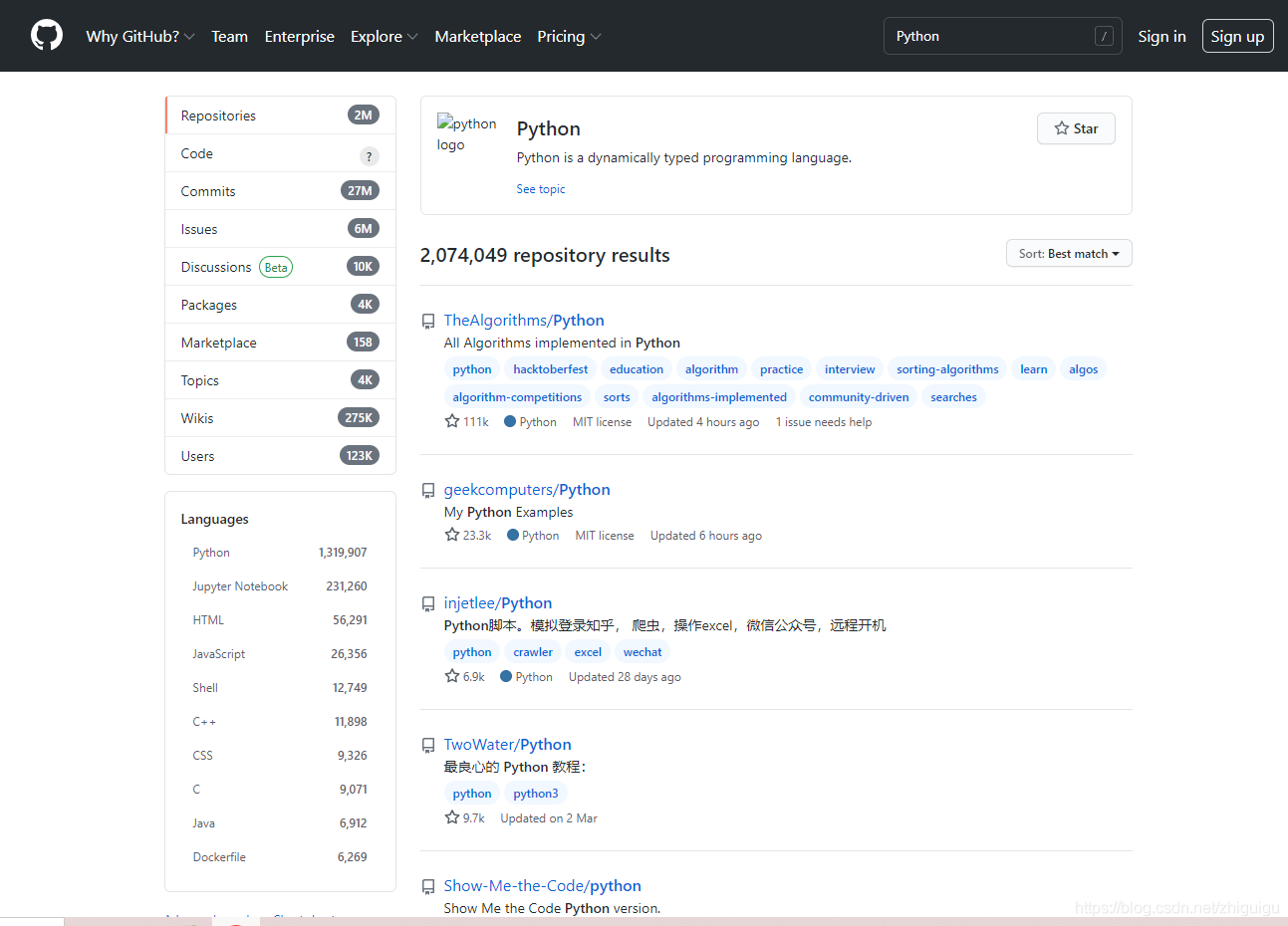Open TheAlgorithms/Python repository
The image size is (1288, 926).
524,321
